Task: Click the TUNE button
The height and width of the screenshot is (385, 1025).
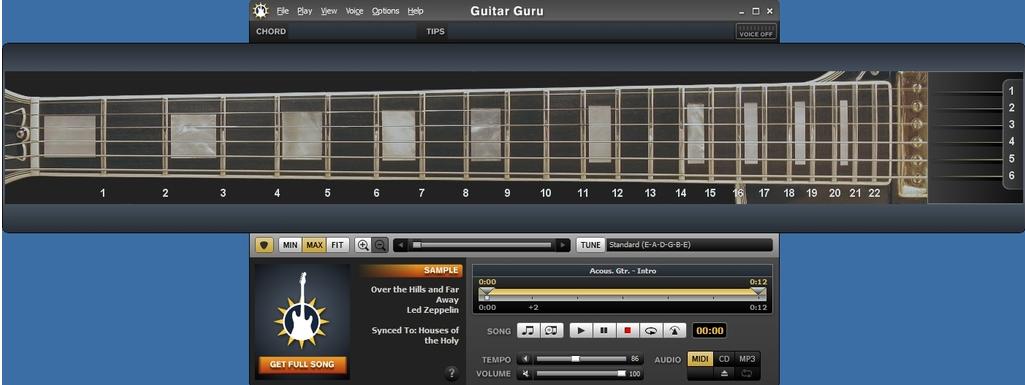Action: click(x=590, y=245)
